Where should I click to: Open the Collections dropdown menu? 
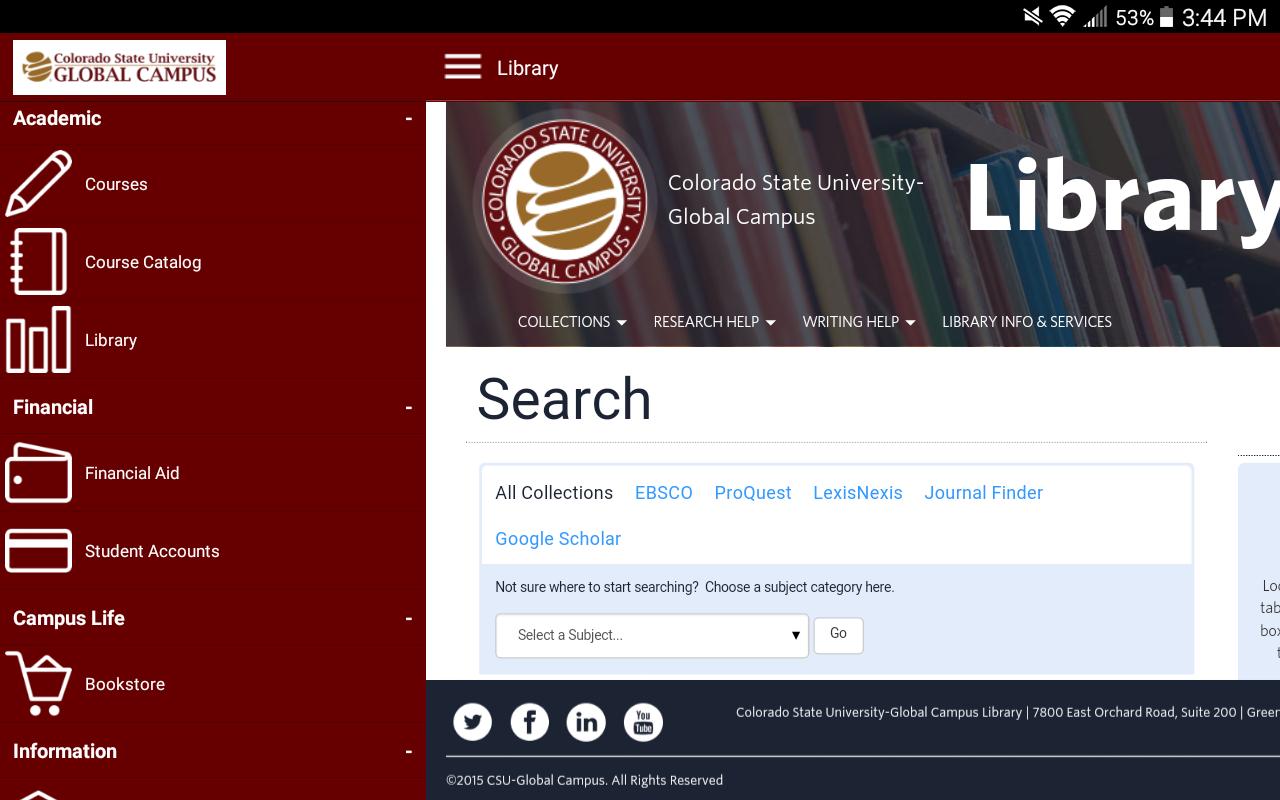tap(572, 322)
